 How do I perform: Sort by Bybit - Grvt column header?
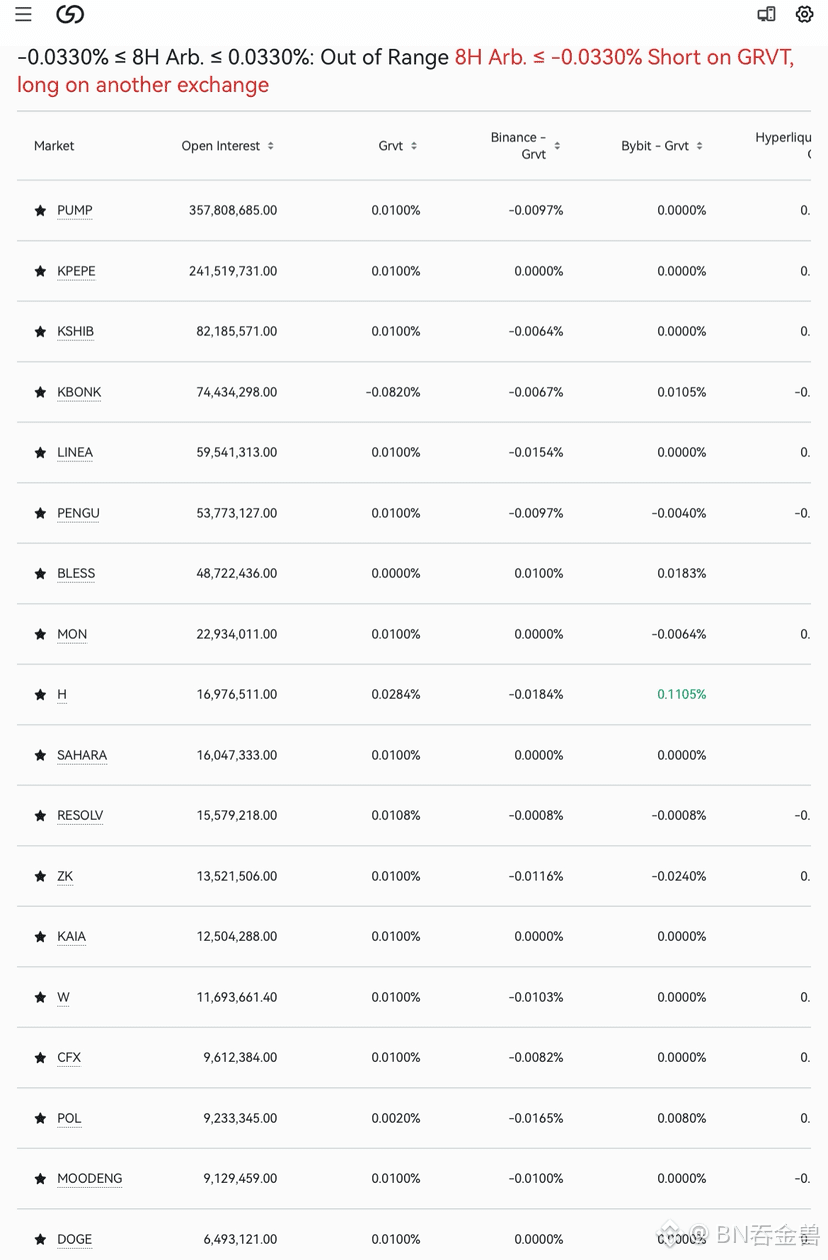pos(661,146)
